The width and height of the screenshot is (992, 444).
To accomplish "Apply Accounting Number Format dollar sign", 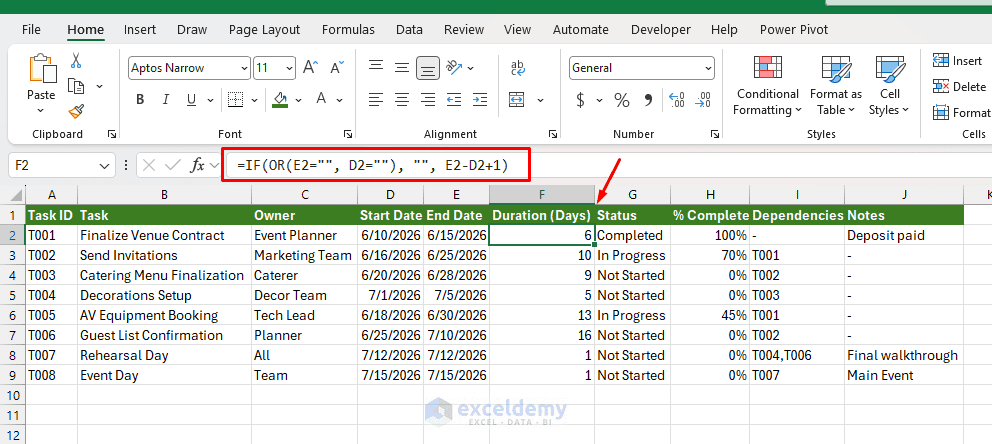I will (x=580, y=99).
